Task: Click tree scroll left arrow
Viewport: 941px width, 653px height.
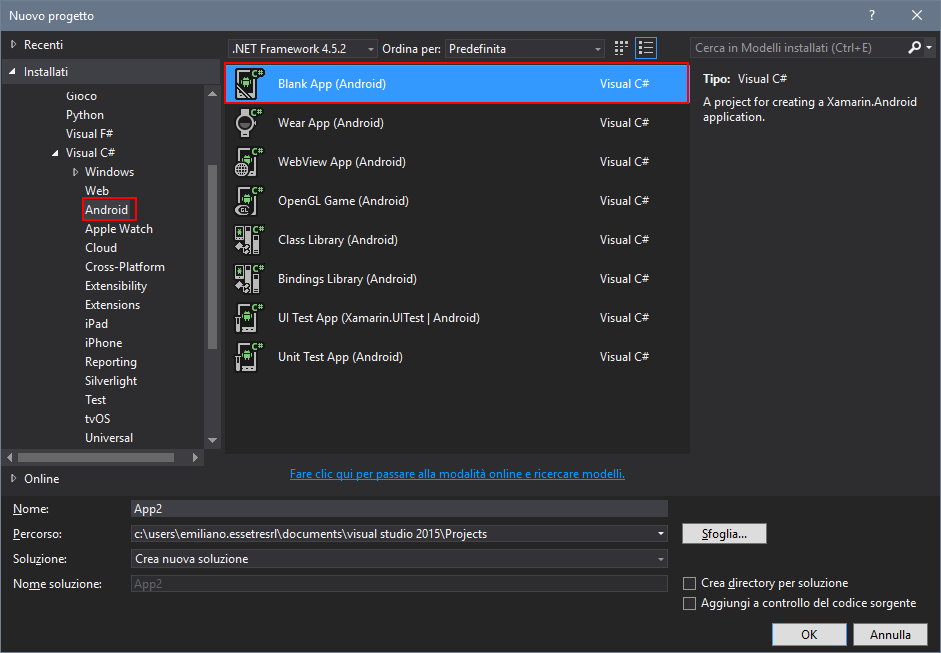Action: [9, 457]
